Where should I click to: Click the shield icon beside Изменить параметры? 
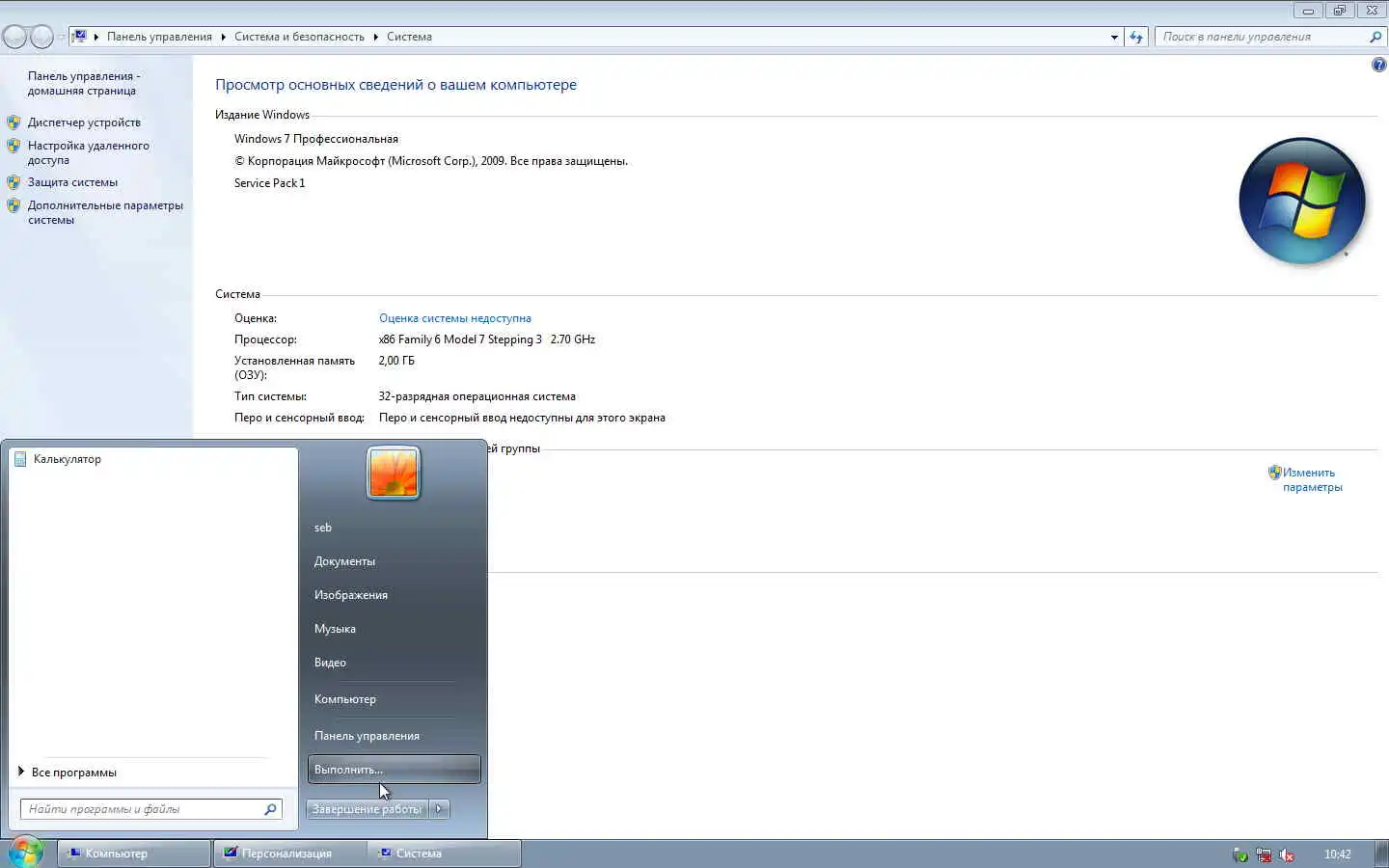click(x=1274, y=473)
